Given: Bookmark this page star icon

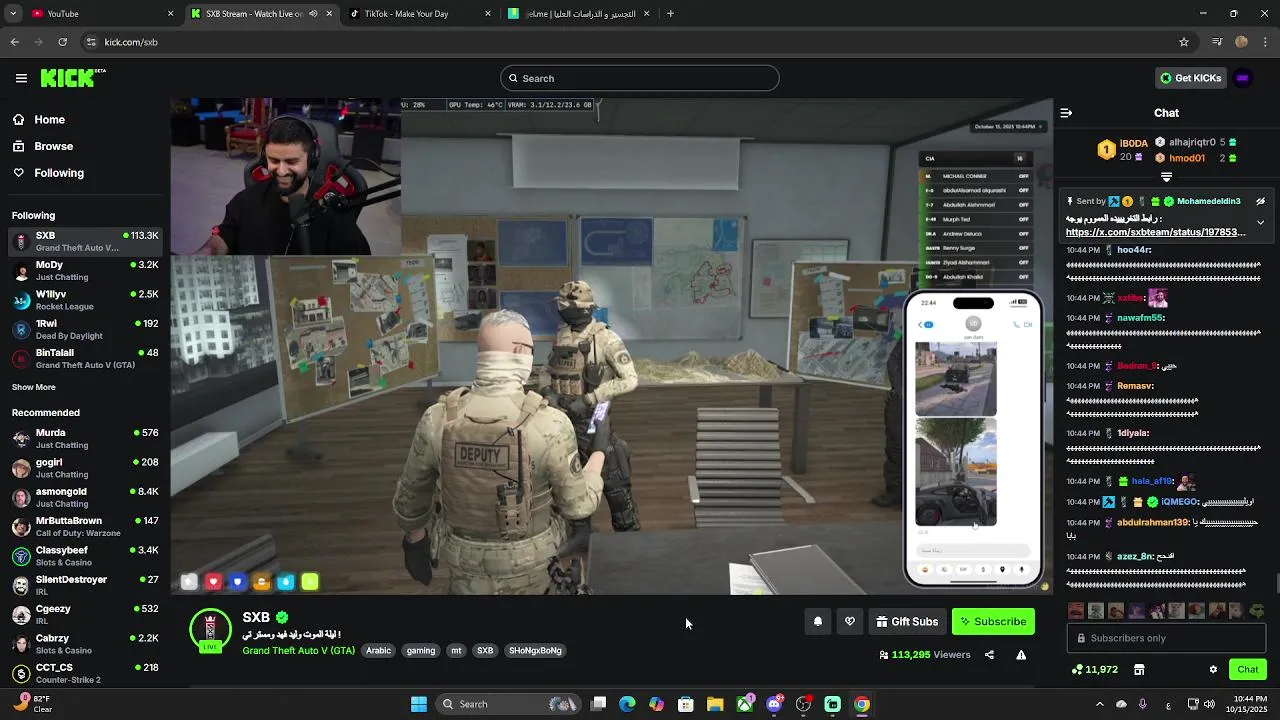Looking at the screenshot, I should (1184, 42).
